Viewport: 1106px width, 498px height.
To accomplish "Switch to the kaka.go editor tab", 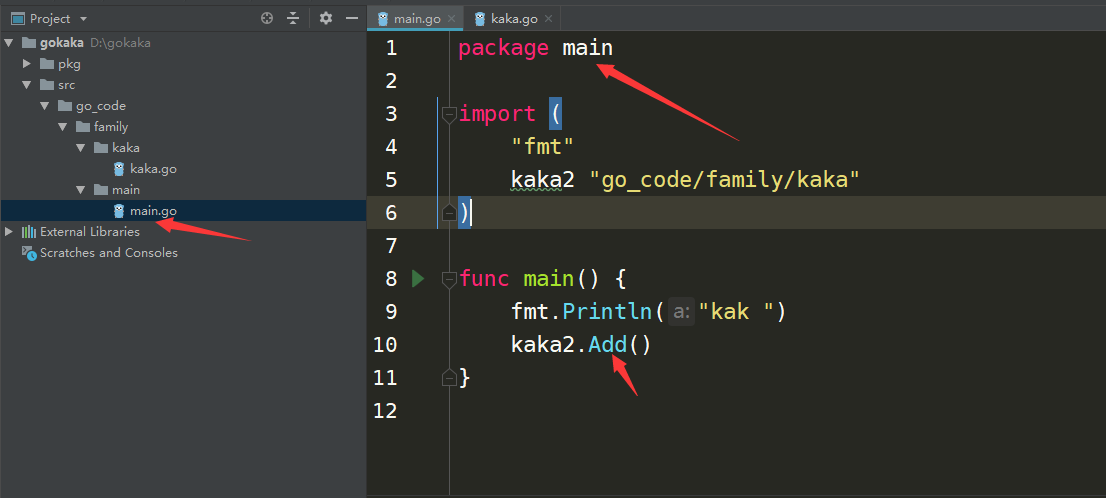I will tap(514, 19).
